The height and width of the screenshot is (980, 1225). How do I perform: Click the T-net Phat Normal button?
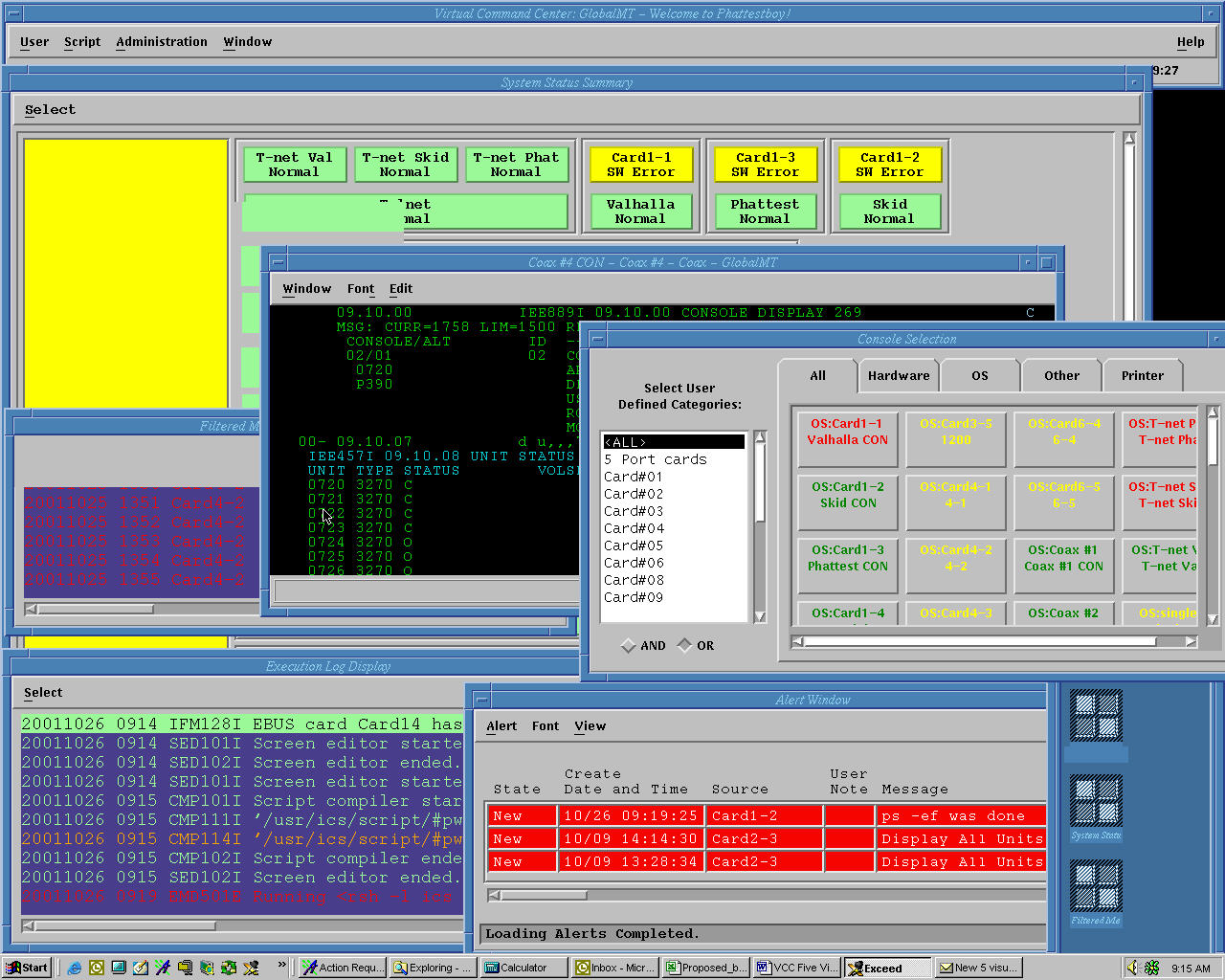(516, 165)
